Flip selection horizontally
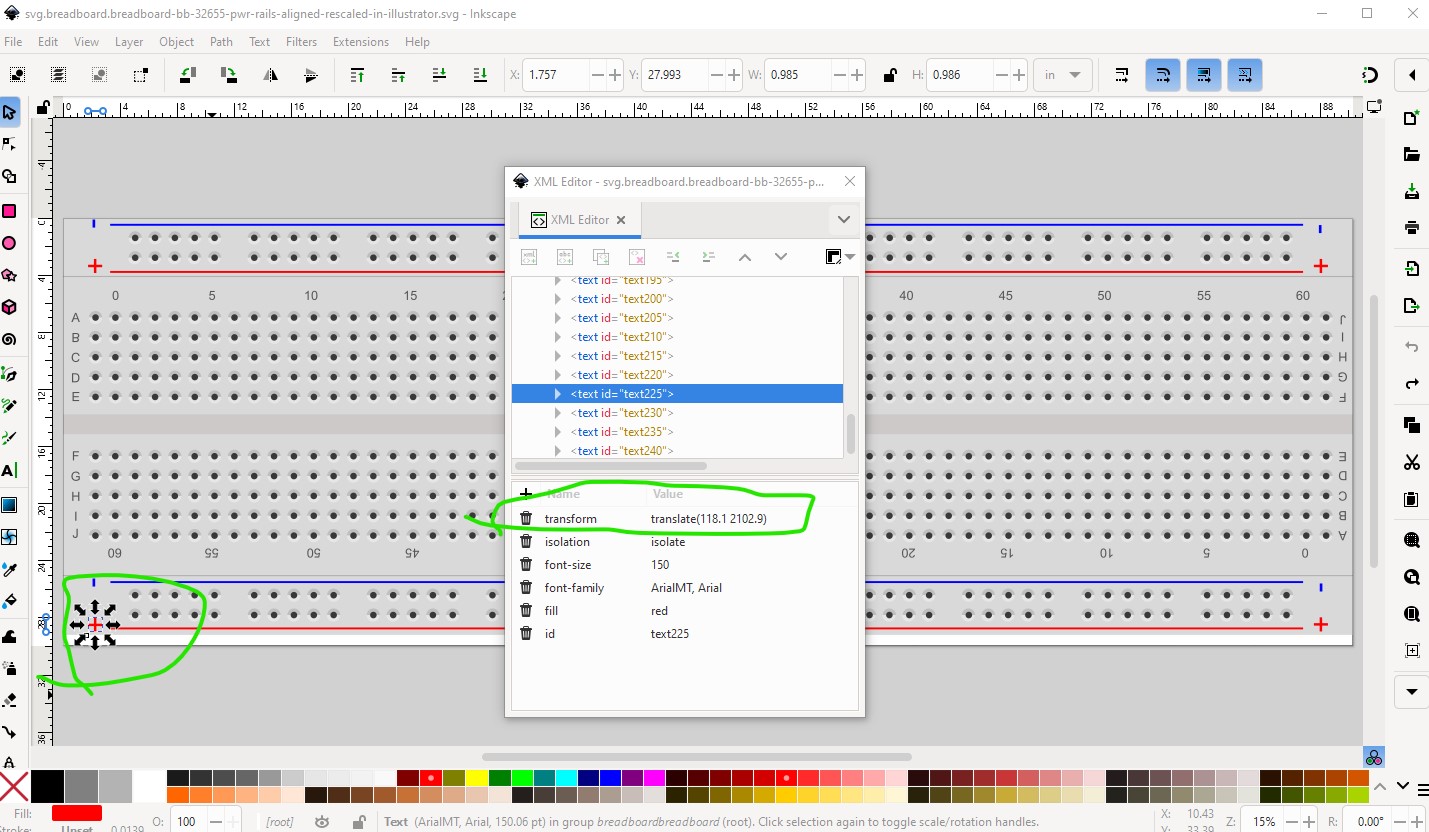This screenshot has width=1429, height=832. (270, 75)
